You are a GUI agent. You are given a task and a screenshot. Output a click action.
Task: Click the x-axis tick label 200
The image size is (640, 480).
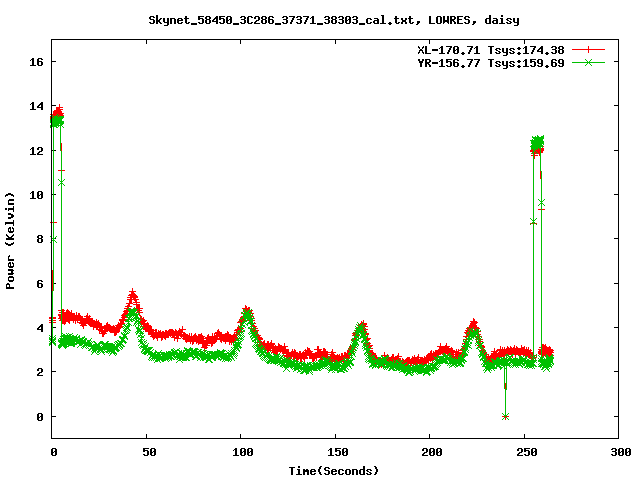tap(432, 452)
